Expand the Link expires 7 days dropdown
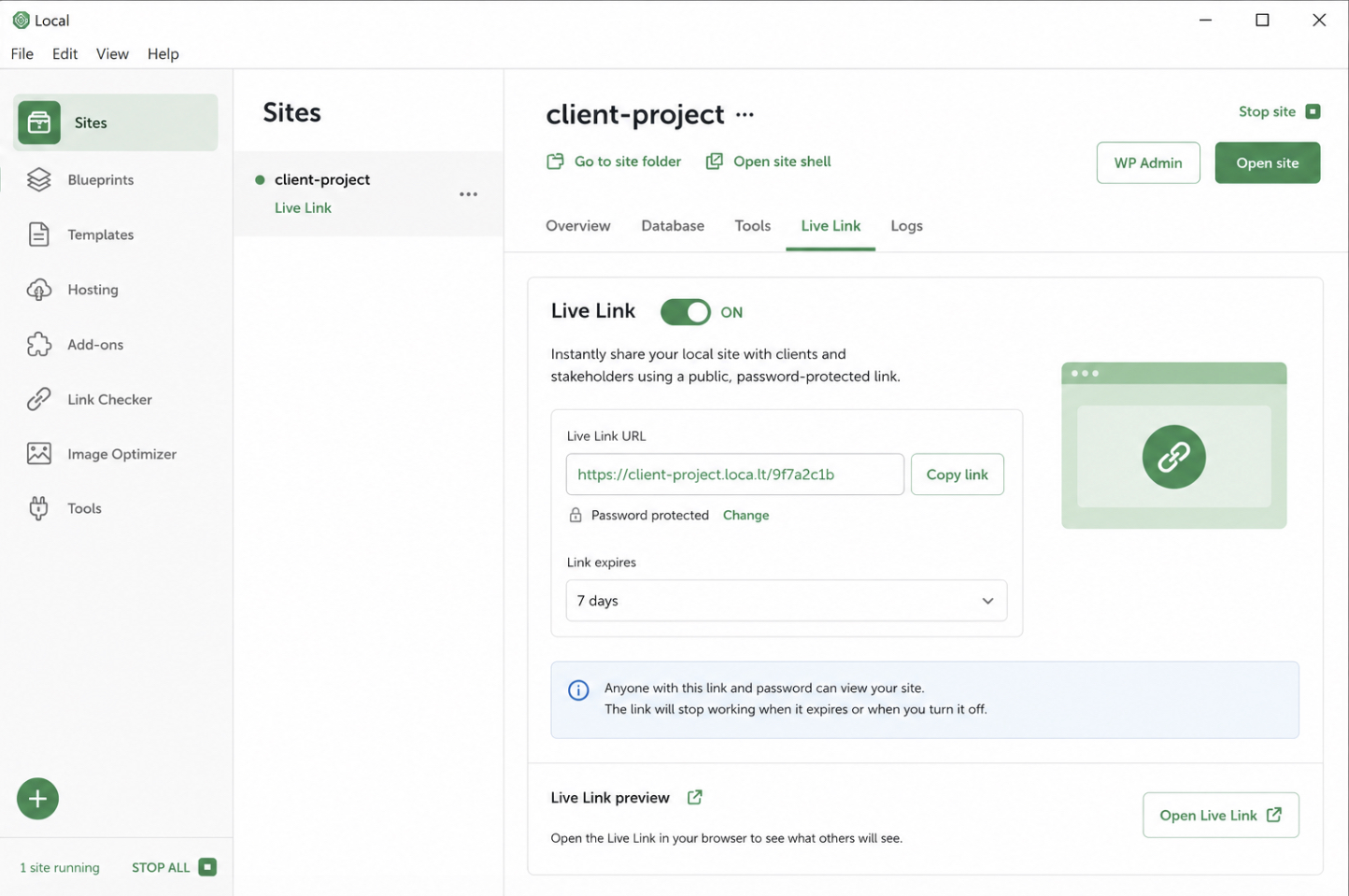 click(x=787, y=601)
